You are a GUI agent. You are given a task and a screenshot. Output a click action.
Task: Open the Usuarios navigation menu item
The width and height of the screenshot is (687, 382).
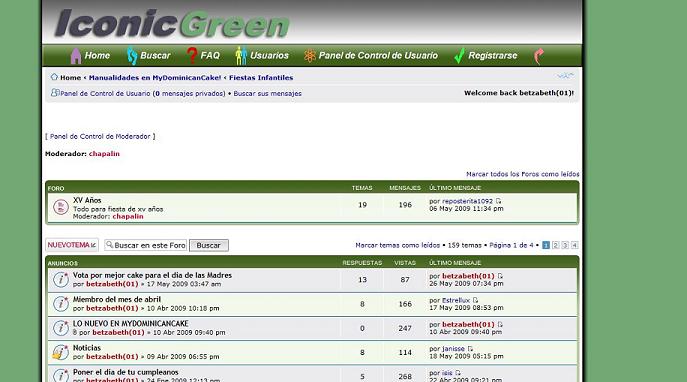(269, 56)
